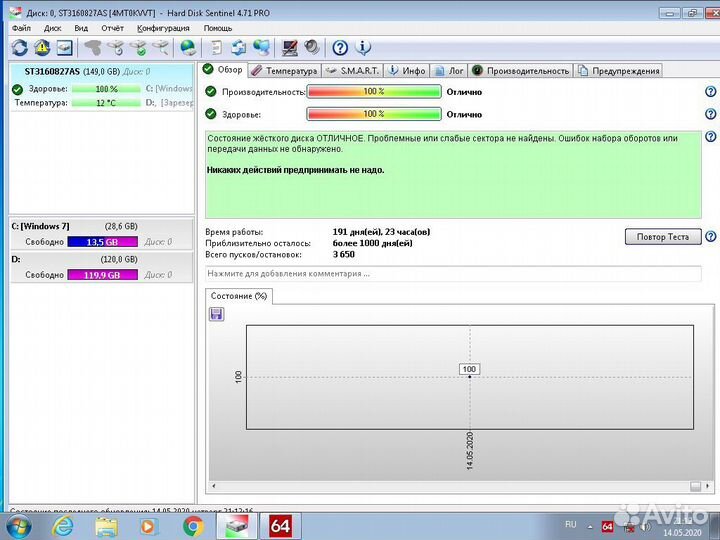Viewport: 720px width, 540px height.
Task: Click the refresh disk status toolbar icon
Action: pyautogui.click(x=20, y=47)
